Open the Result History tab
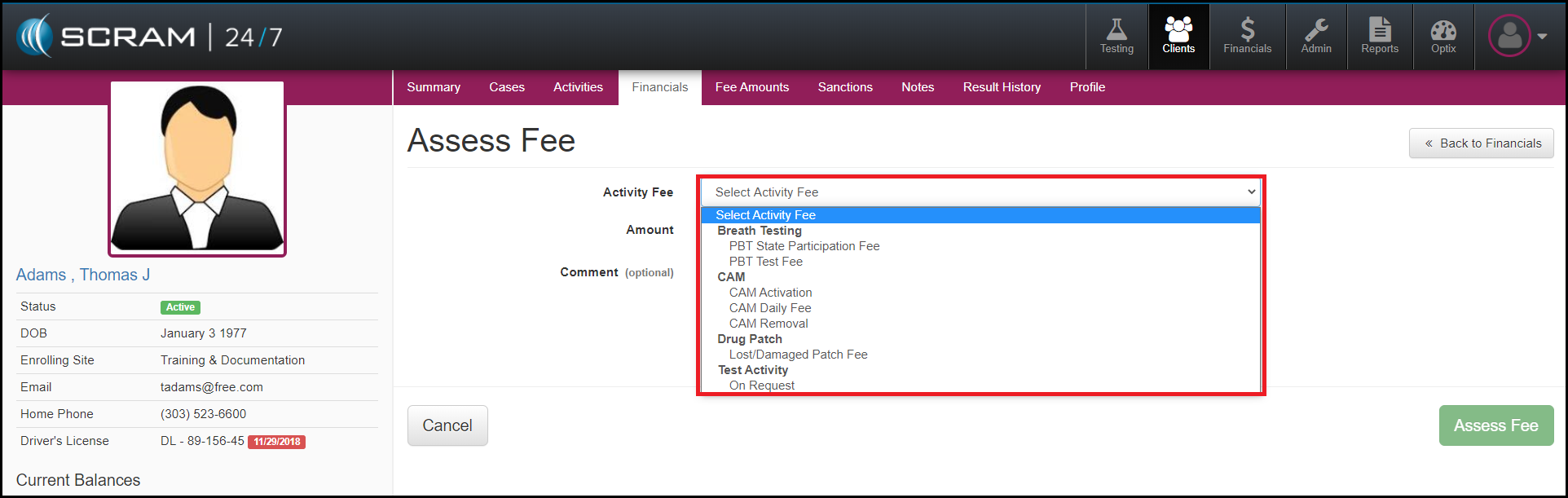This screenshot has height=498, width=1568. coord(1001,87)
